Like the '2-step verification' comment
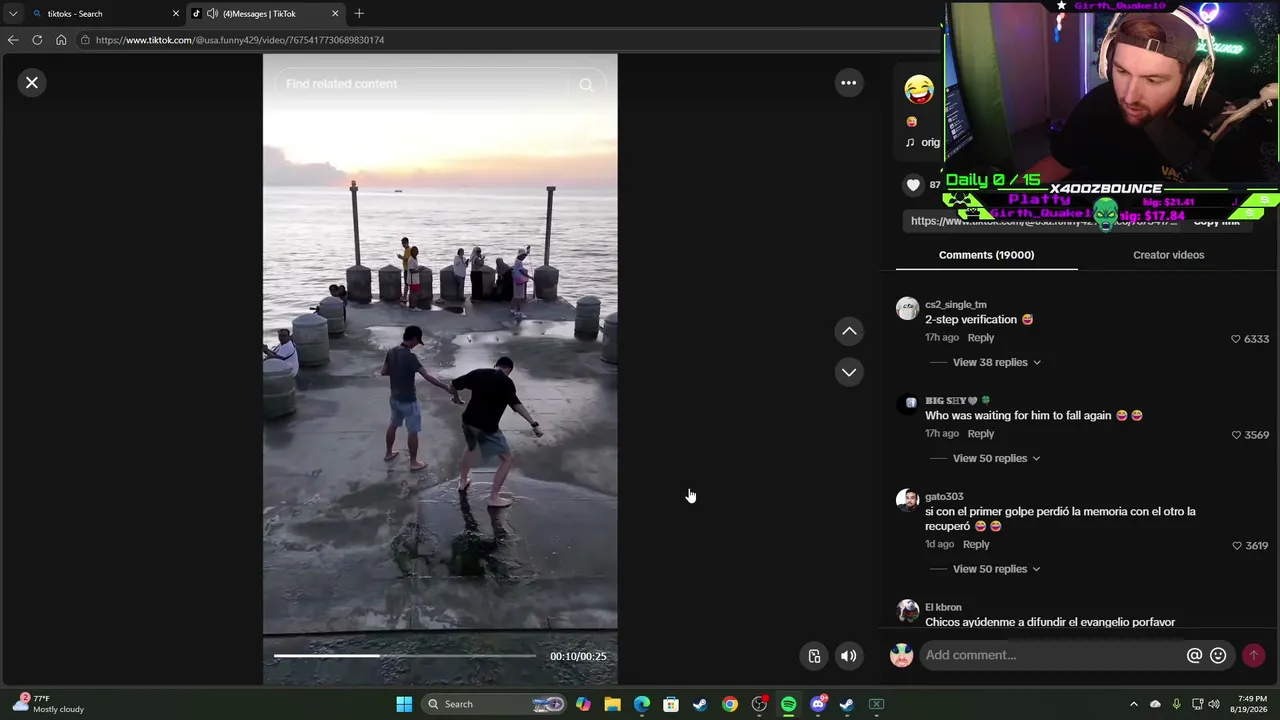The width and height of the screenshot is (1280, 720). pyautogui.click(x=1236, y=339)
